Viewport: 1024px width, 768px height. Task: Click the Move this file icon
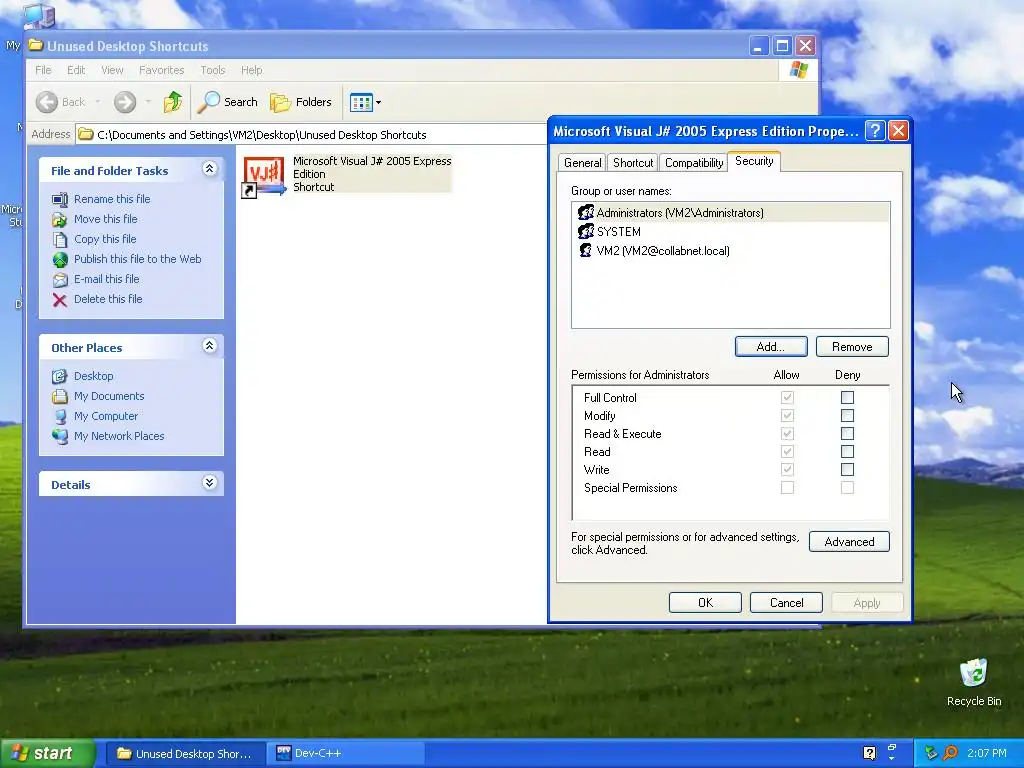[x=60, y=219]
